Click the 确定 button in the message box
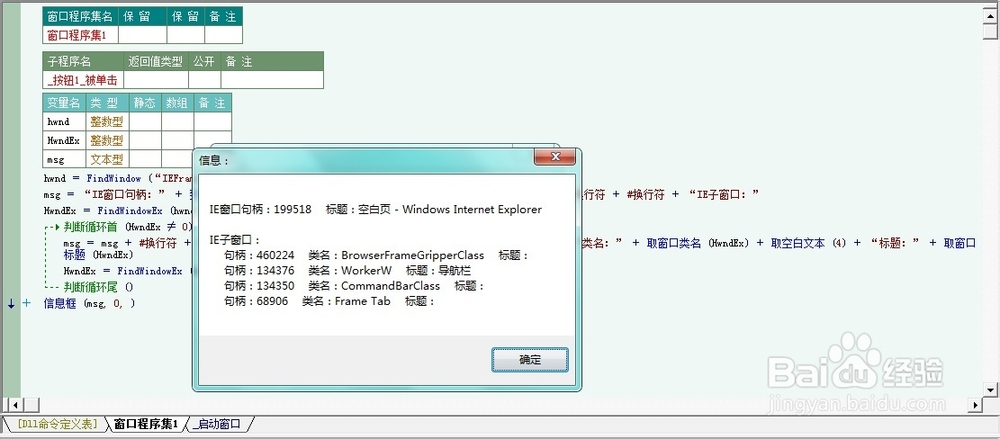Image resolution: width=1000 pixels, height=439 pixels. (530, 360)
